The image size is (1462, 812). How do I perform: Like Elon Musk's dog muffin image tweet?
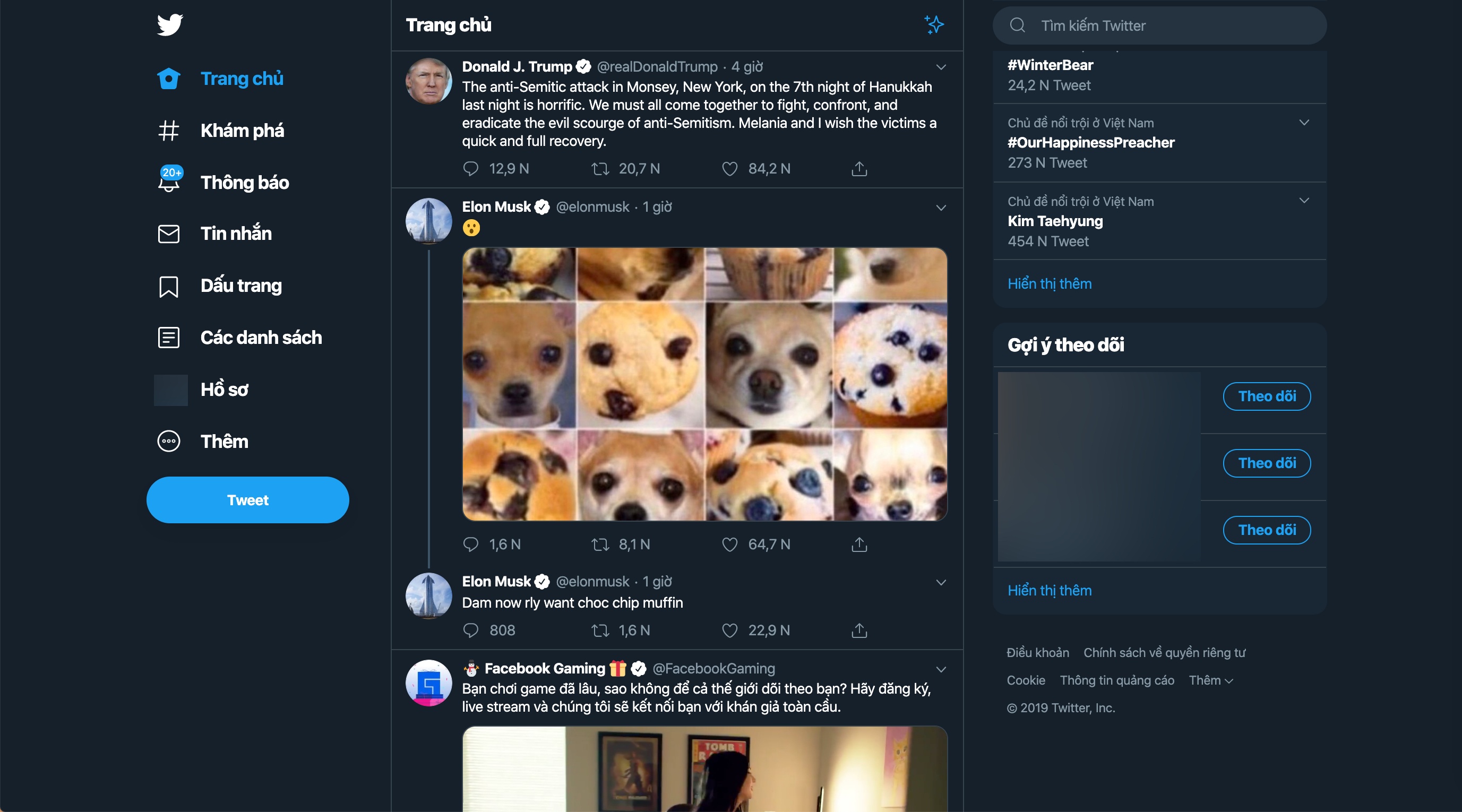click(729, 544)
